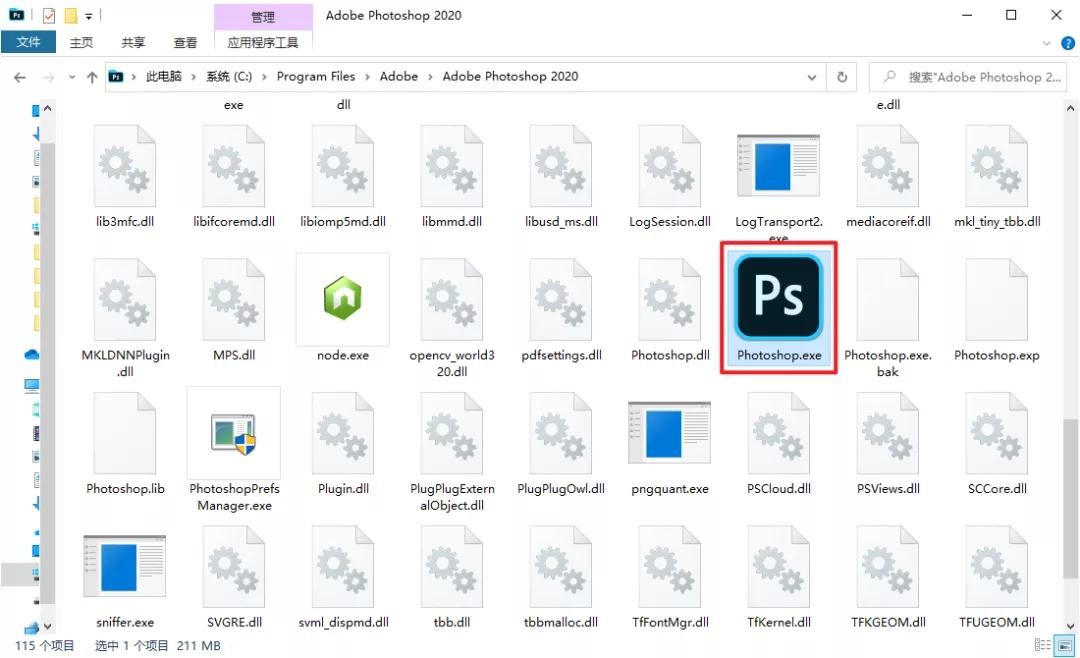
Task: Select the libiomp5md.dll file icon
Action: pyautogui.click(x=343, y=165)
